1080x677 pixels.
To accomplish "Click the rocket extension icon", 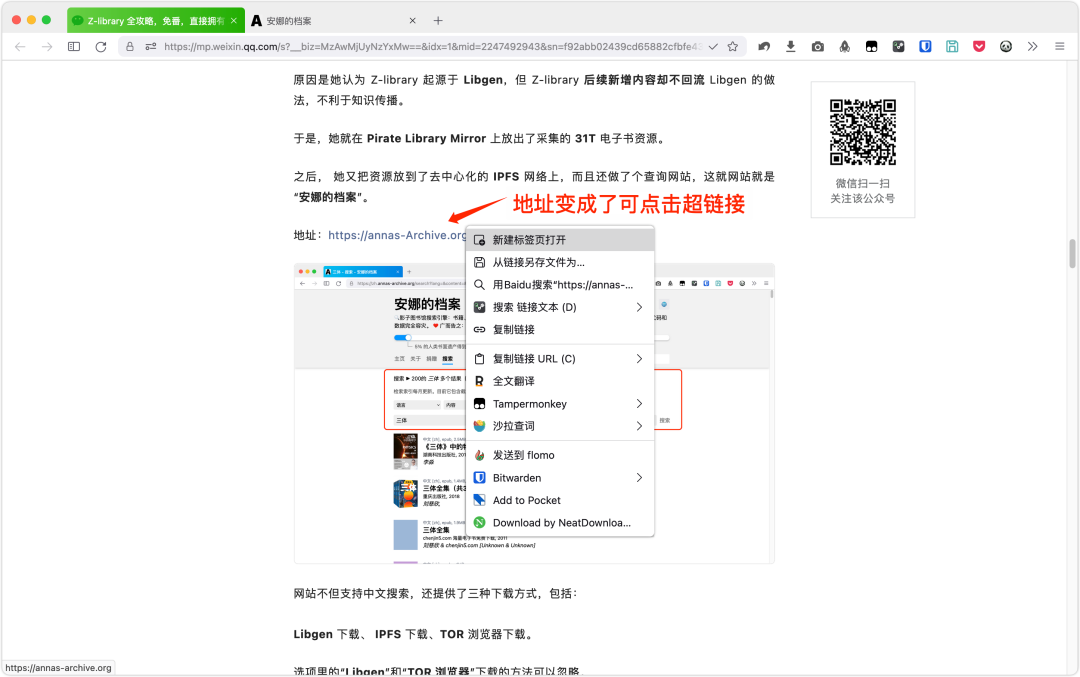I will [844, 47].
